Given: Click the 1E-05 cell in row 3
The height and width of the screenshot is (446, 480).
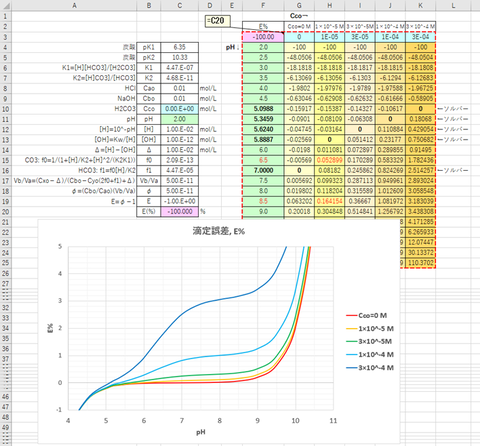Looking at the screenshot, I should [329, 37].
